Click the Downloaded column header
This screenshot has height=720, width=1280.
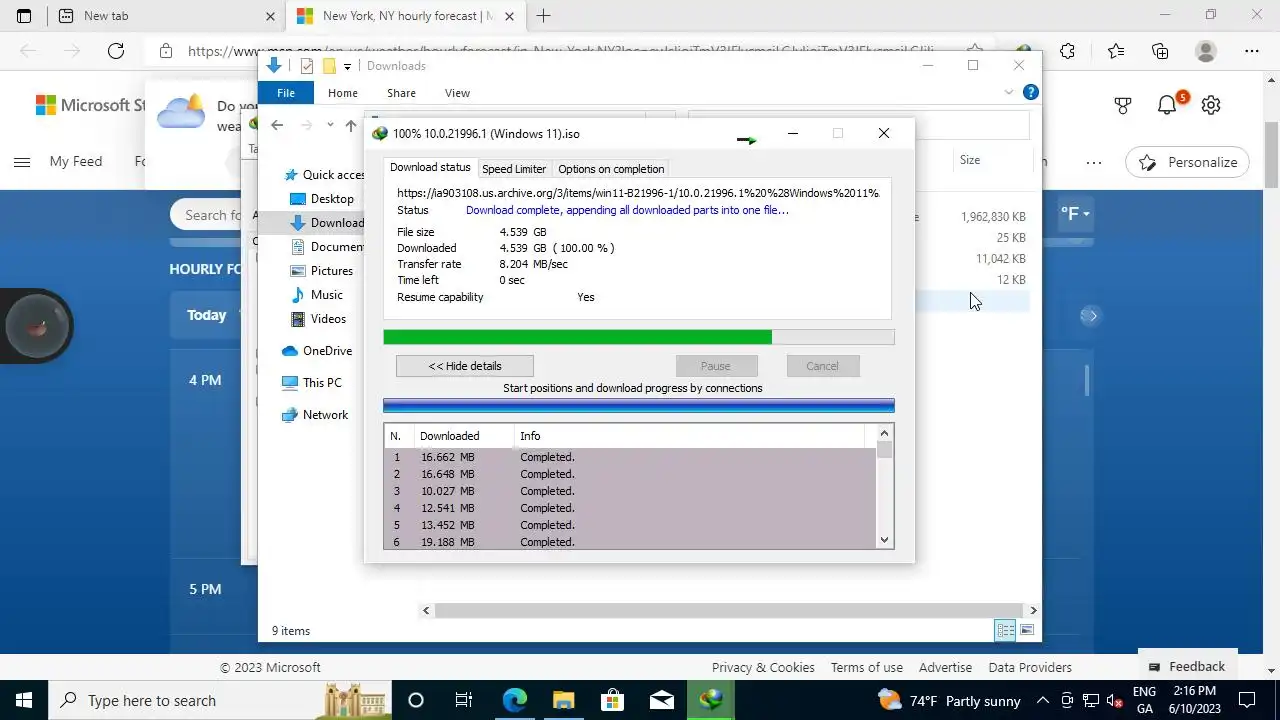click(x=464, y=436)
